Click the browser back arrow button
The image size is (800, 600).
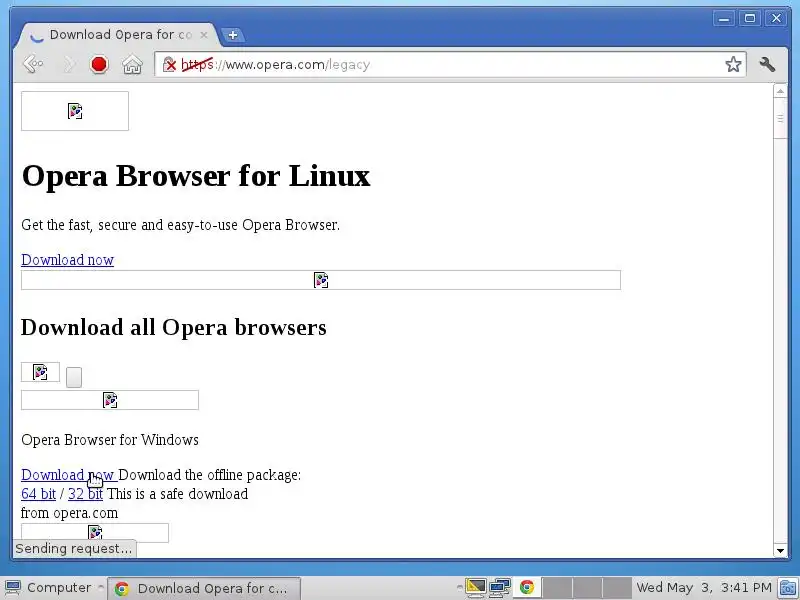(33, 64)
